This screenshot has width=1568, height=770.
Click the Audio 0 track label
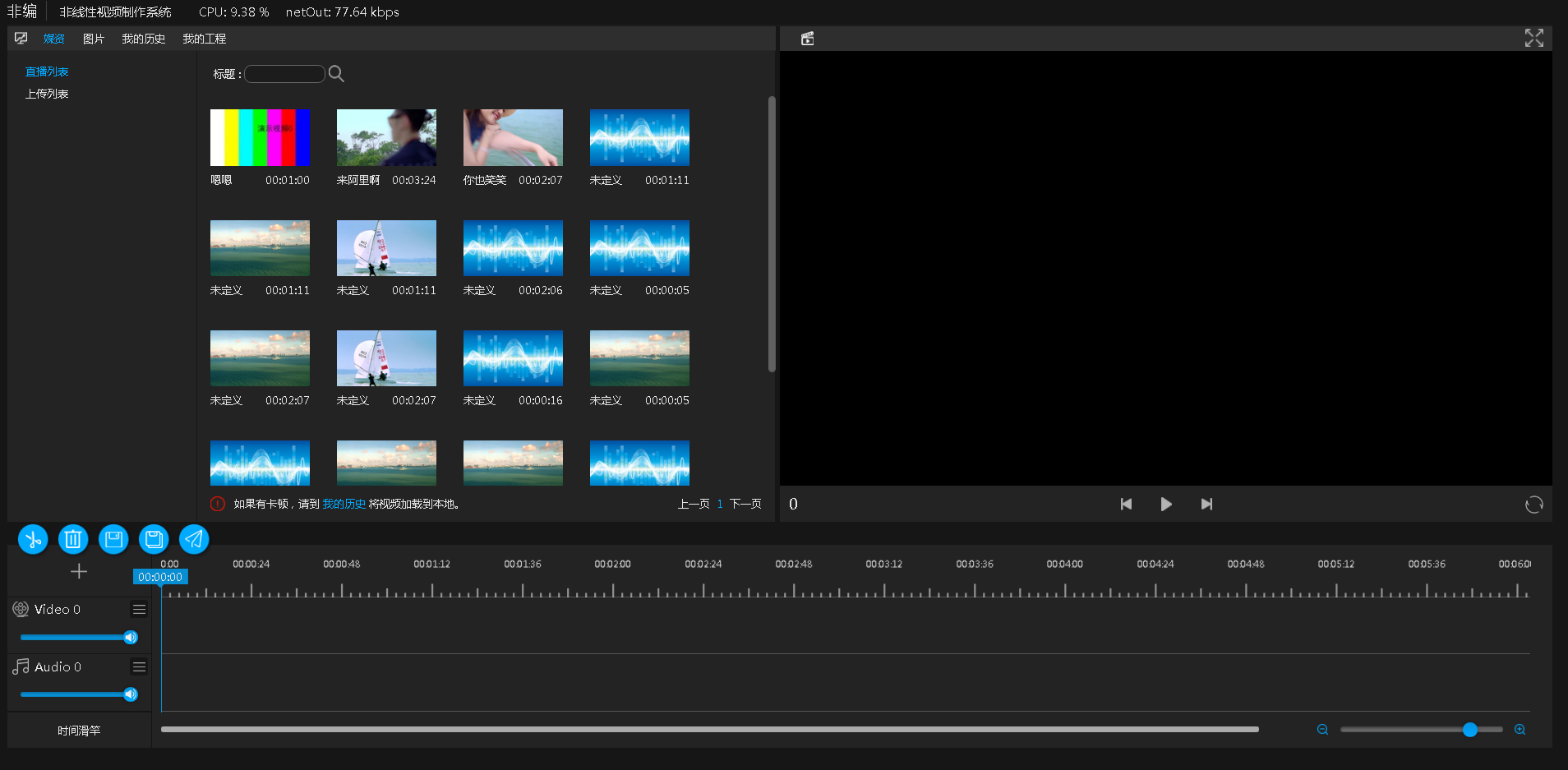tap(58, 666)
